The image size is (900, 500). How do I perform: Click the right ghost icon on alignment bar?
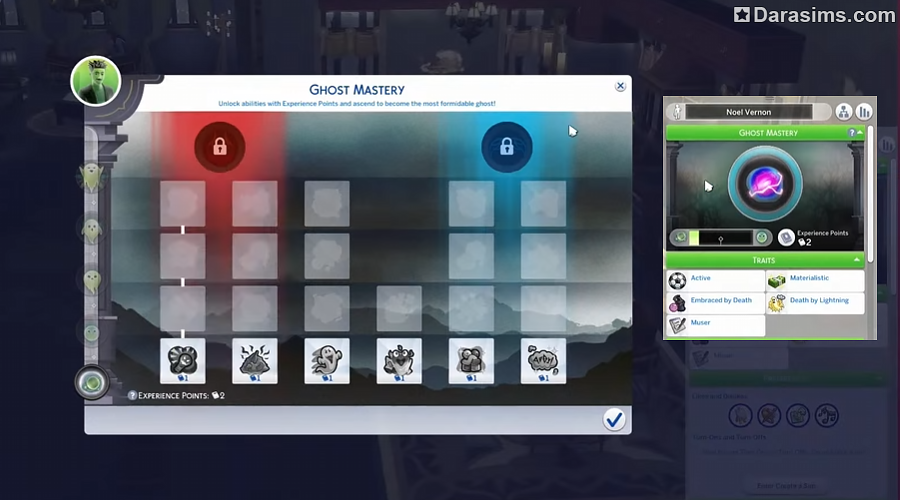[762, 237]
